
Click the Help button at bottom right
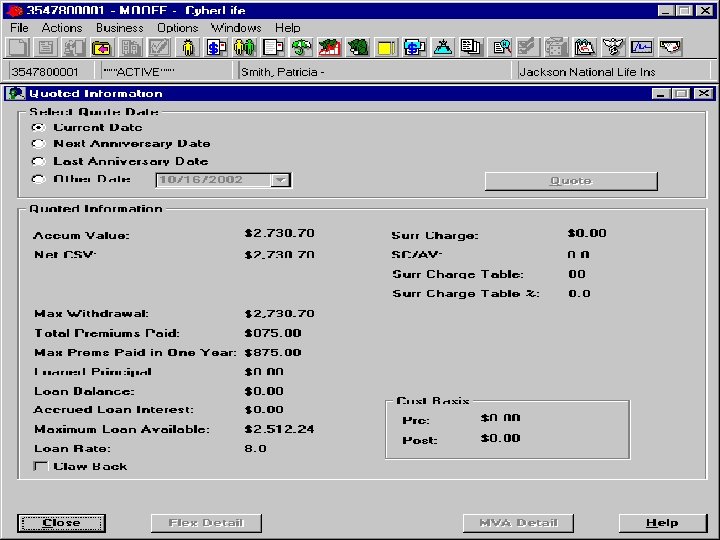pos(662,523)
